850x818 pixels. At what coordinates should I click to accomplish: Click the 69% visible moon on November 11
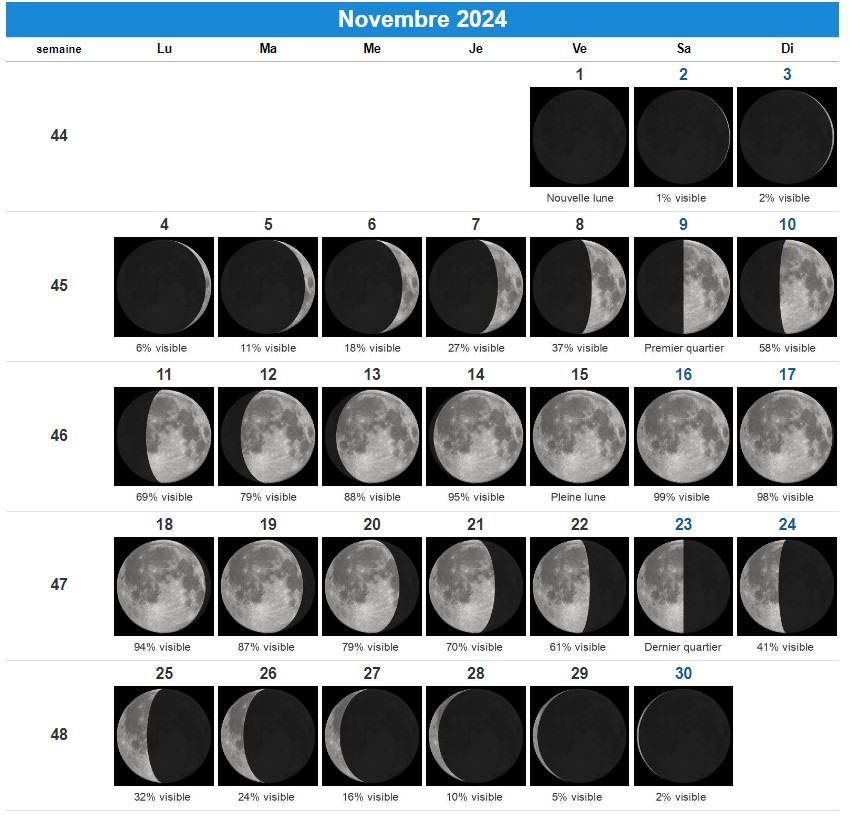pyautogui.click(x=164, y=436)
